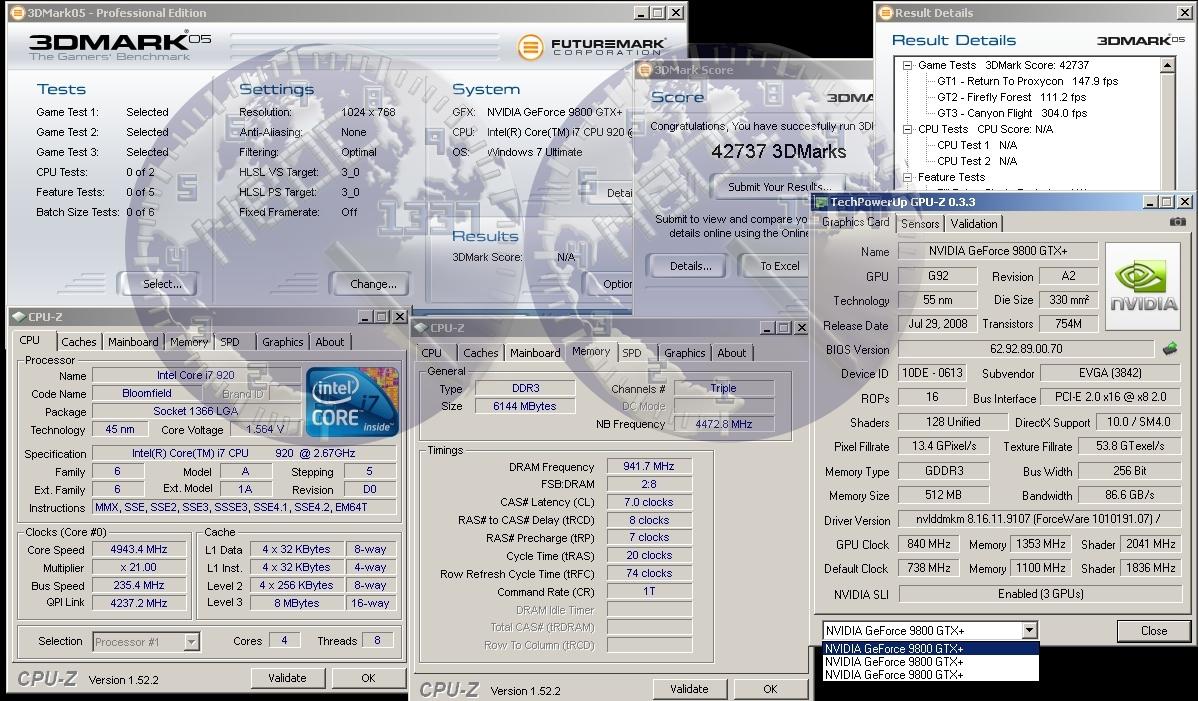Click the Close button in GPU-Z

(1154, 631)
